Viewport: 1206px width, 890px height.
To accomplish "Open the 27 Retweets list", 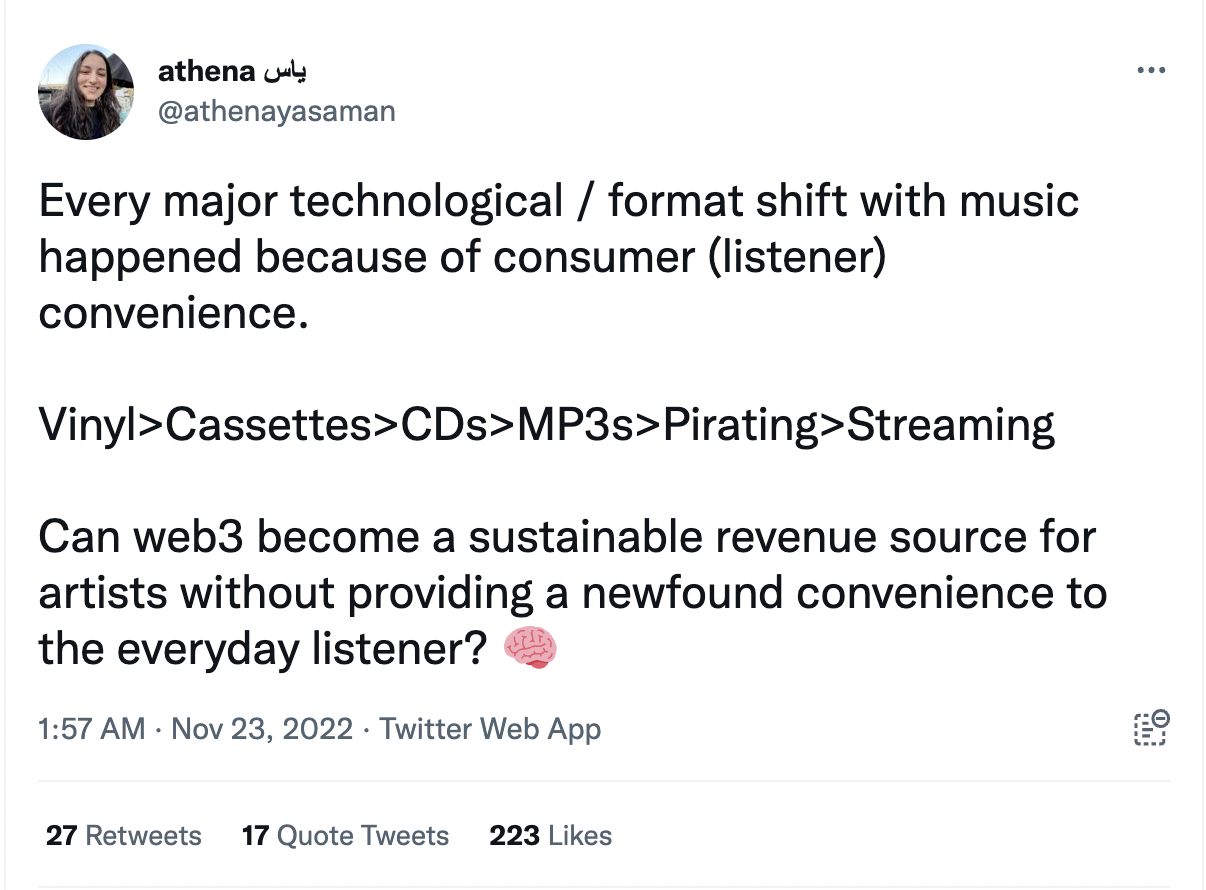I will [122, 835].
